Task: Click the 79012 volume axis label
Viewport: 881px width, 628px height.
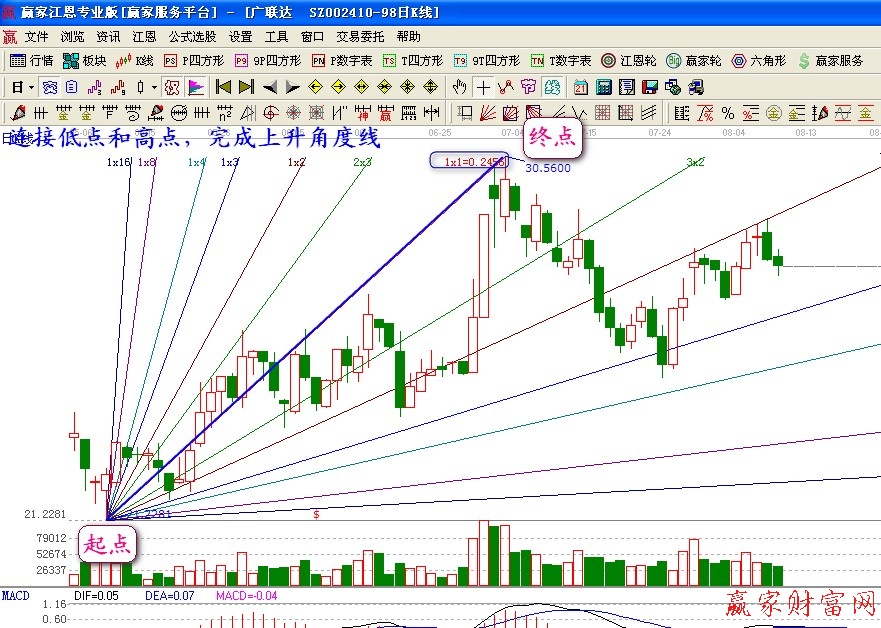Action: [x=51, y=538]
